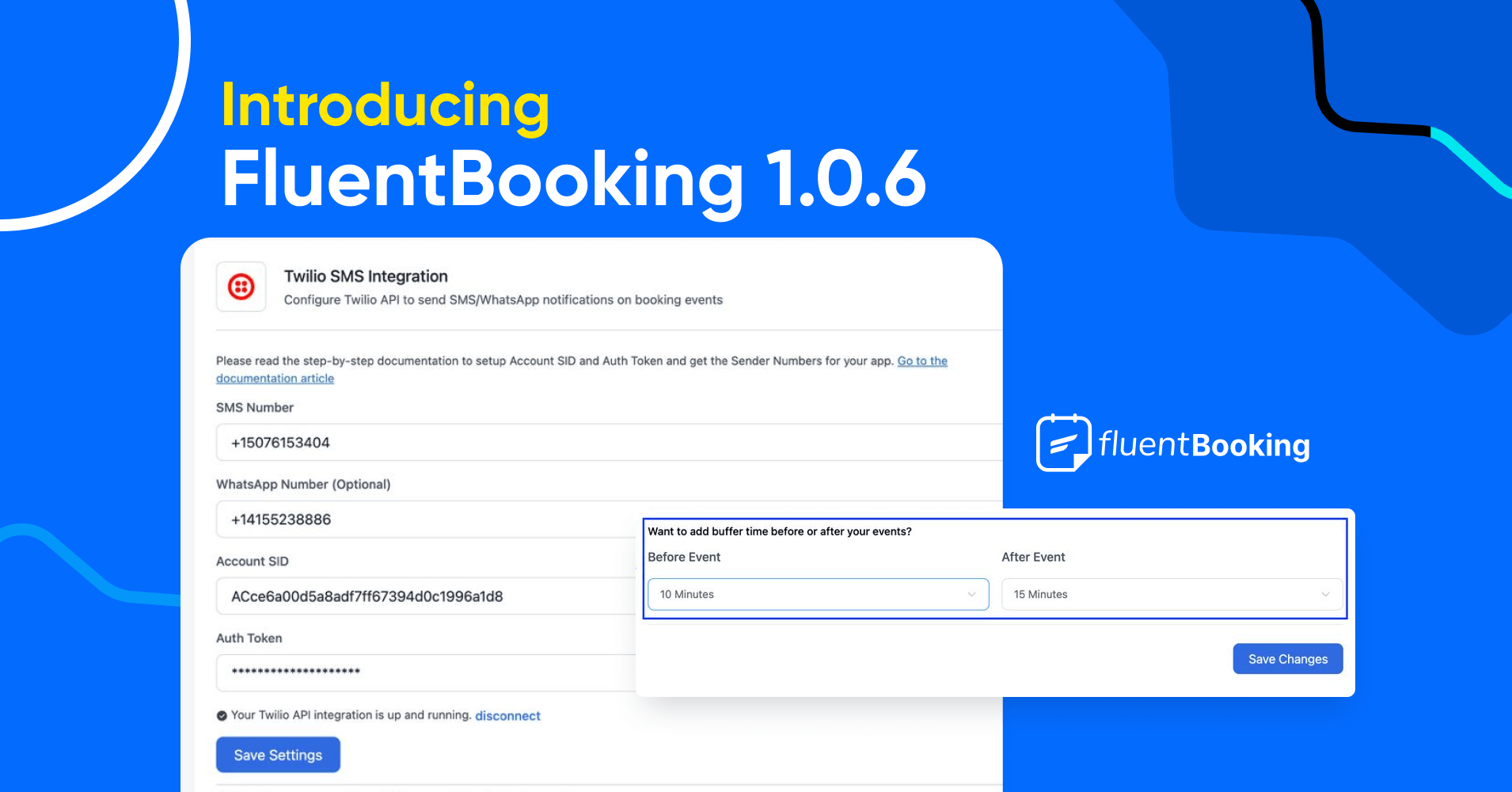This screenshot has height=792, width=1512.
Task: Click the green checkmark status icon
Action: [x=222, y=716]
